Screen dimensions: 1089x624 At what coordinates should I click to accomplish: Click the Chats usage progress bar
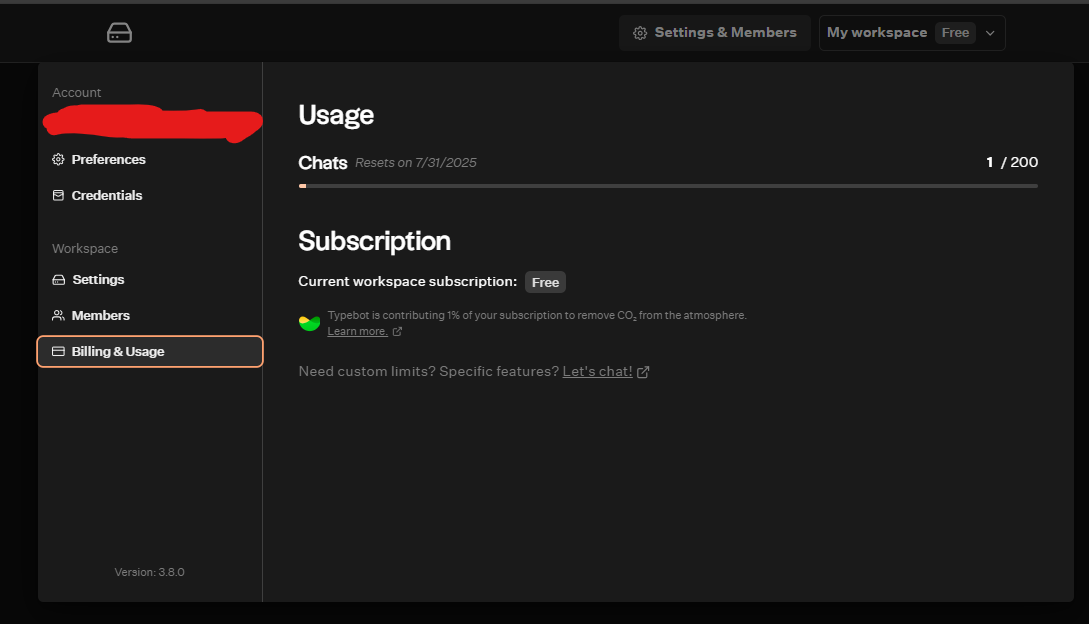pyautogui.click(x=668, y=186)
